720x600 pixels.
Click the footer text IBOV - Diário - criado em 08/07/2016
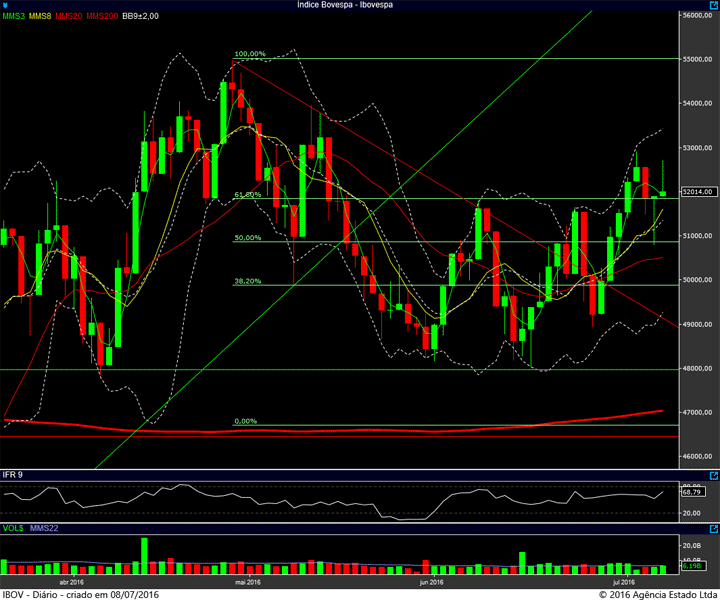[x=80, y=594]
